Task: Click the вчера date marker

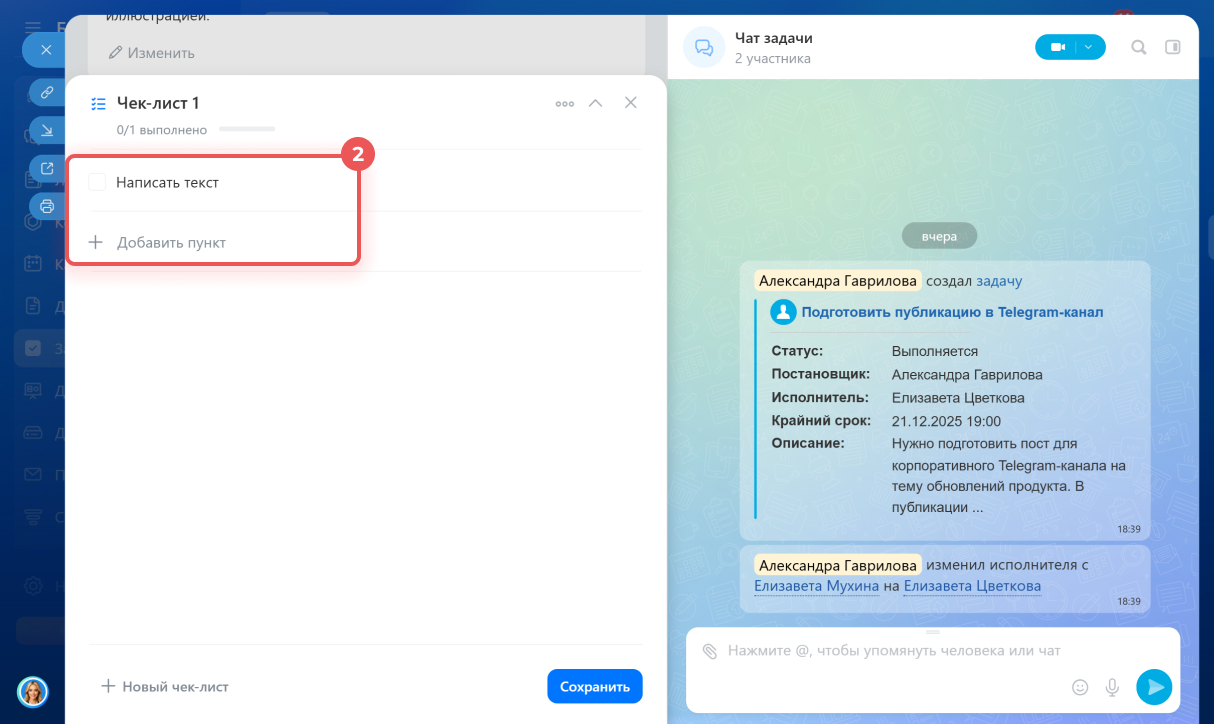Action: tap(939, 237)
